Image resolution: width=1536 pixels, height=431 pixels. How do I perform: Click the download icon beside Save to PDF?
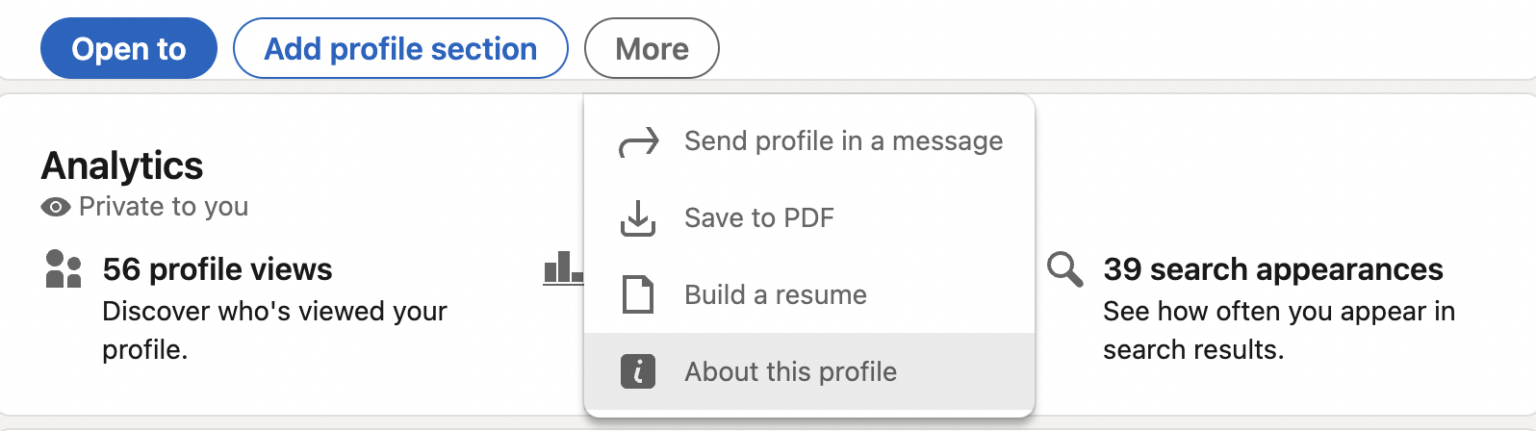(x=638, y=218)
